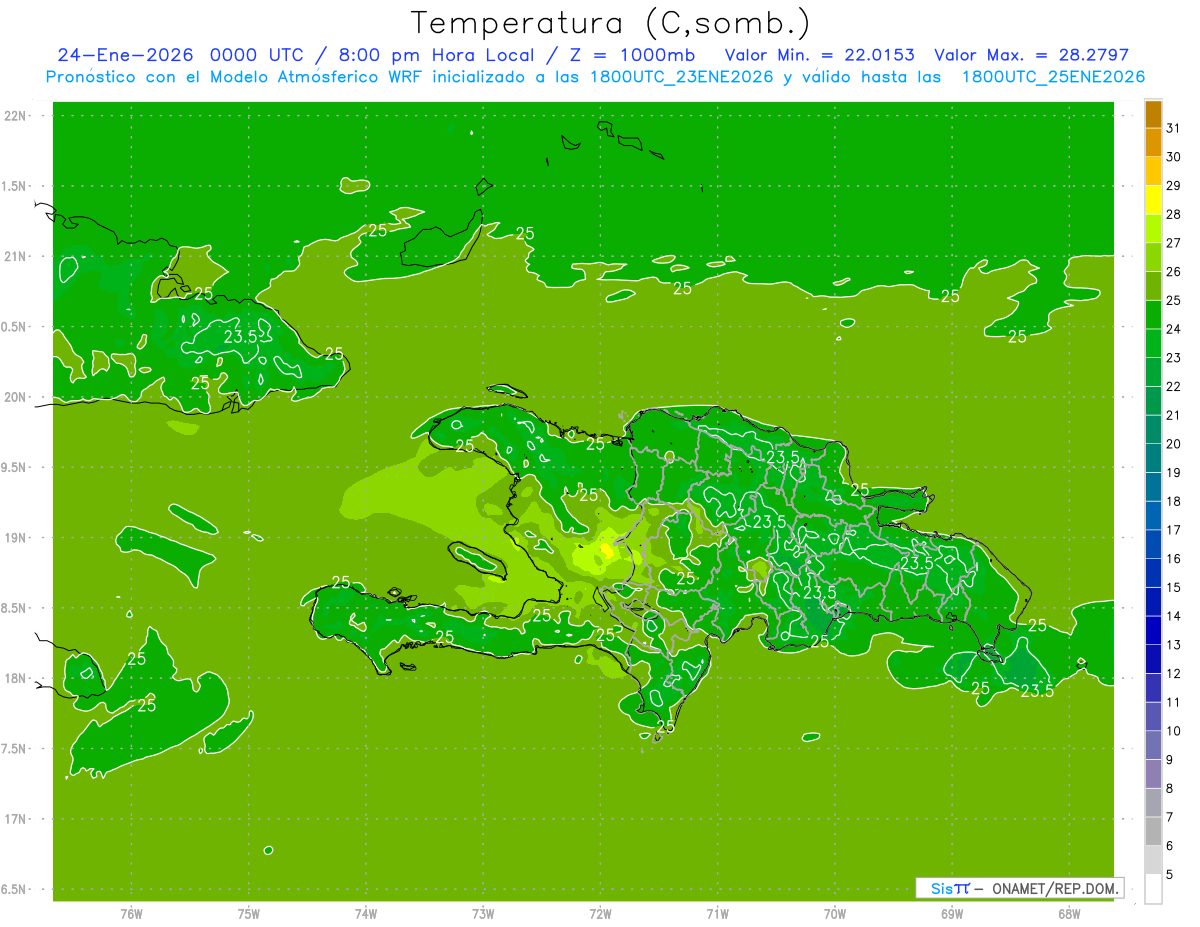
Task: Click the 20 label on the color scale
Action: coord(1173,444)
